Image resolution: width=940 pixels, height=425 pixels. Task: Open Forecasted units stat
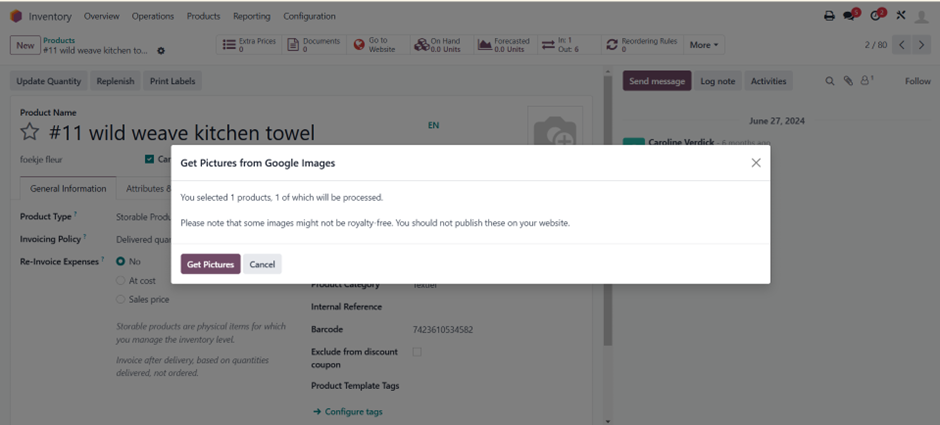(x=505, y=45)
